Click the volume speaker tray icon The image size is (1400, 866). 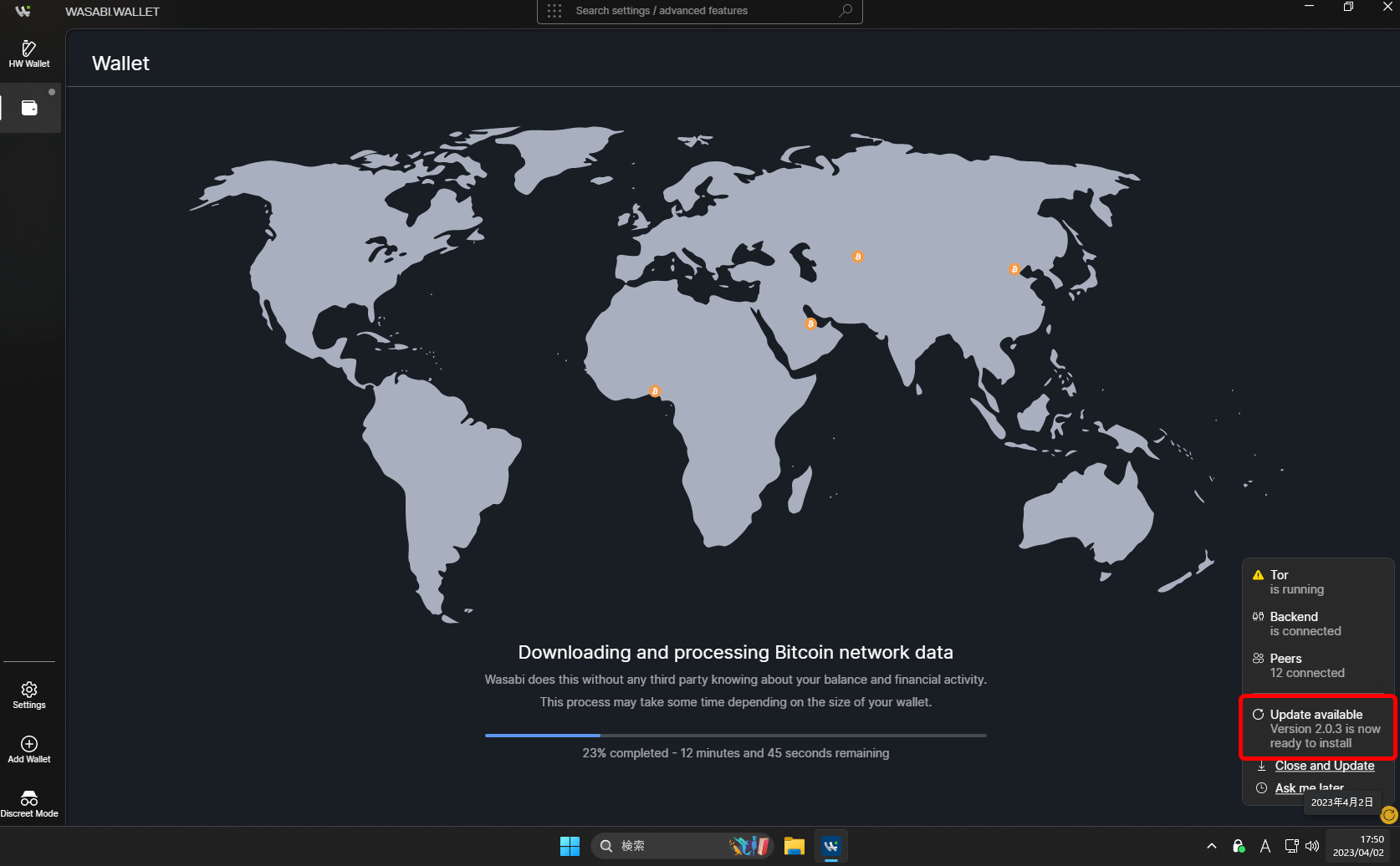(x=1312, y=846)
